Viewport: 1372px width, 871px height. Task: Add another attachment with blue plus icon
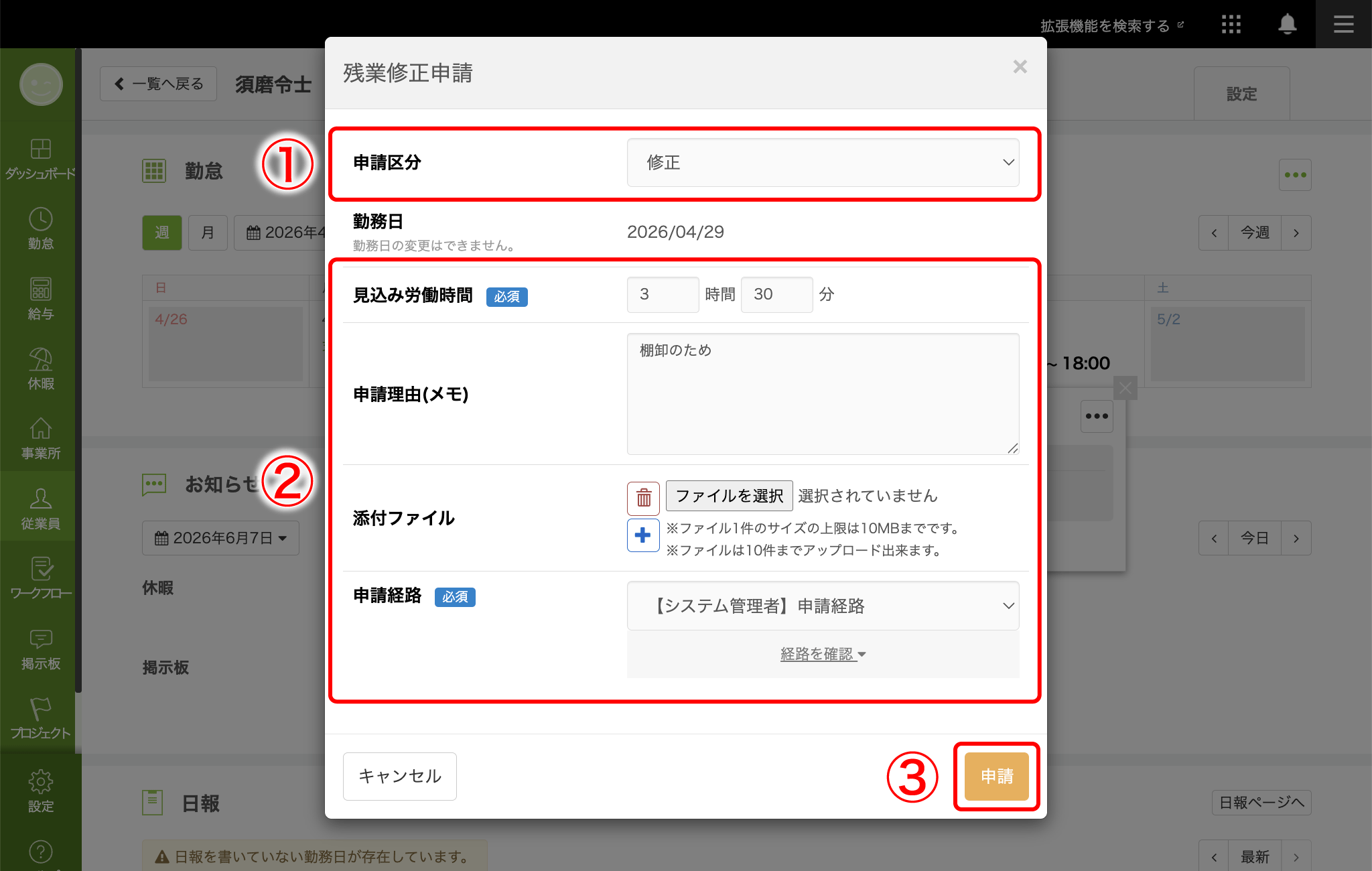[643, 535]
